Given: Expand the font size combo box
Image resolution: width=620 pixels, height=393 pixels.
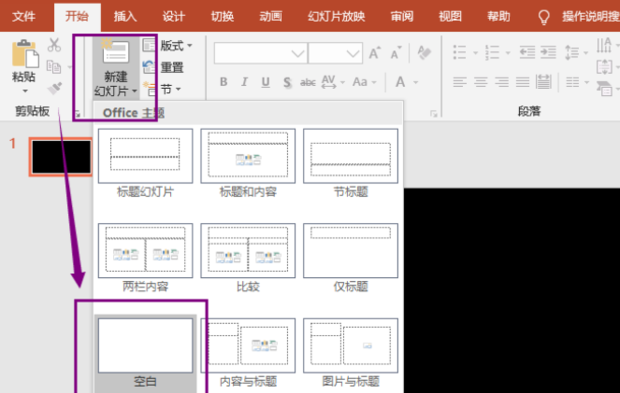Looking at the screenshot, I should tap(353, 53).
